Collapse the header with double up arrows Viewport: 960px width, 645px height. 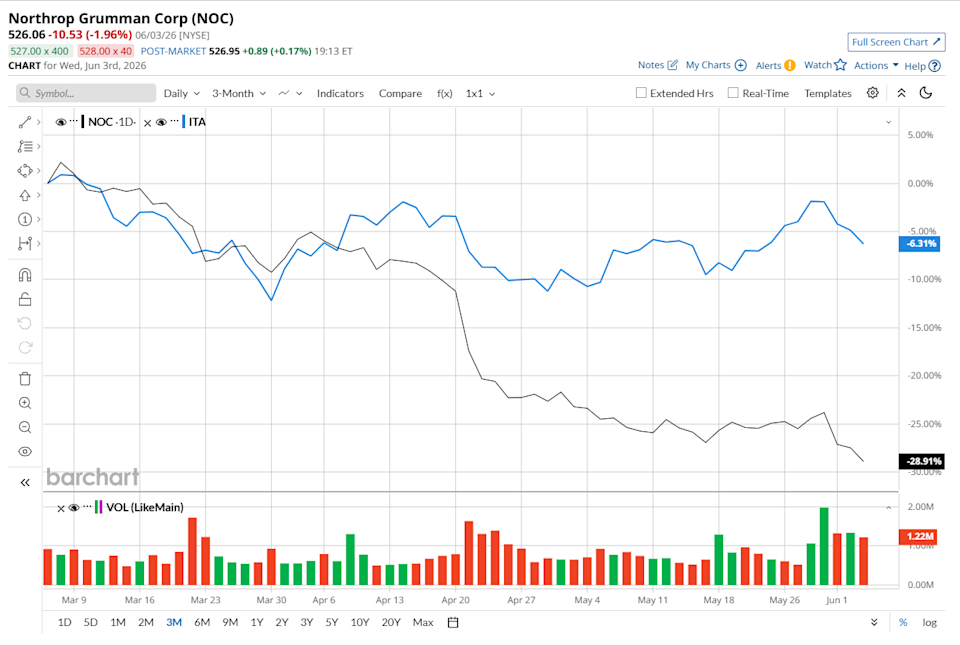click(x=901, y=93)
